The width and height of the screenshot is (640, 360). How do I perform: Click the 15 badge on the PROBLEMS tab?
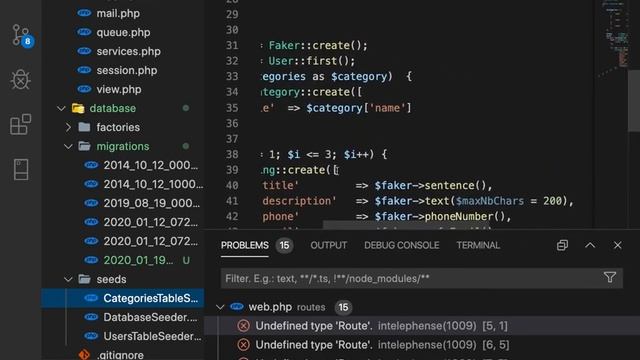(284, 245)
